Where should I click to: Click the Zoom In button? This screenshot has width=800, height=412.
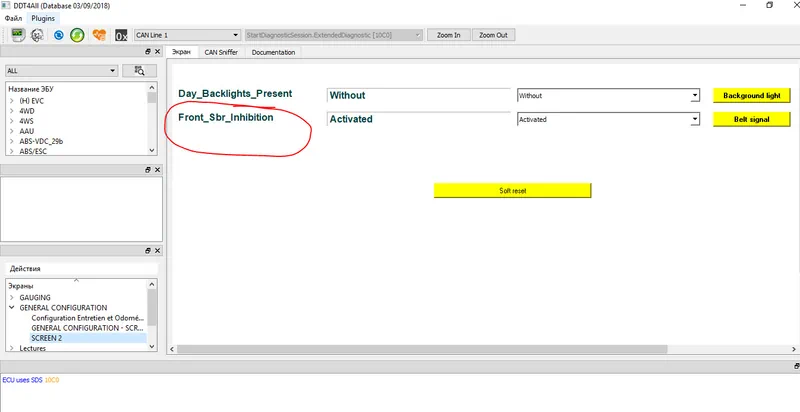448,35
